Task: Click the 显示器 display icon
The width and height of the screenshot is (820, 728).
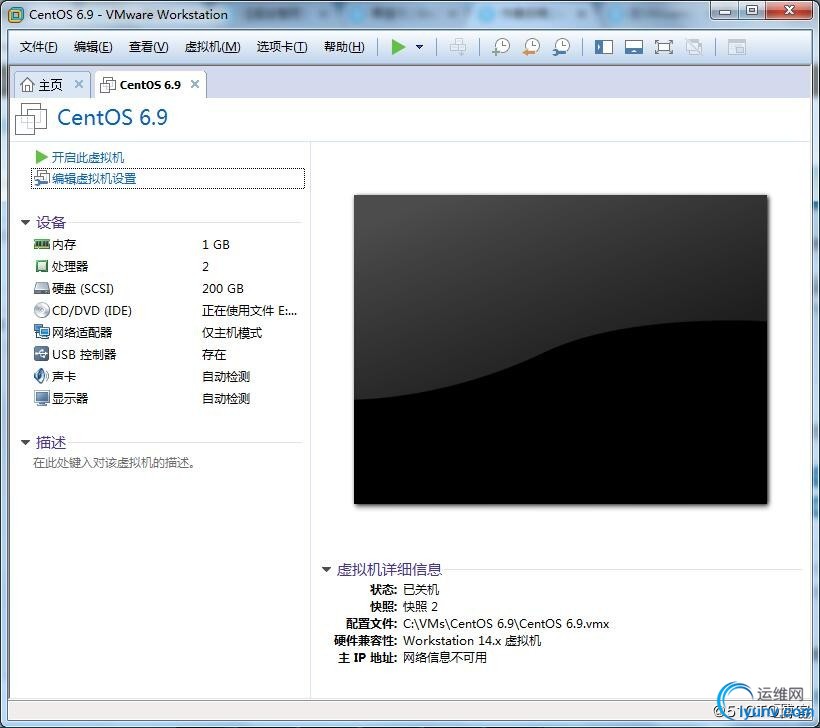Action: point(41,399)
